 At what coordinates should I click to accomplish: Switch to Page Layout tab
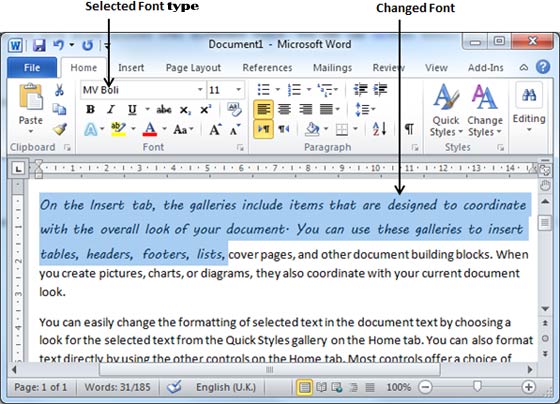[x=193, y=68]
